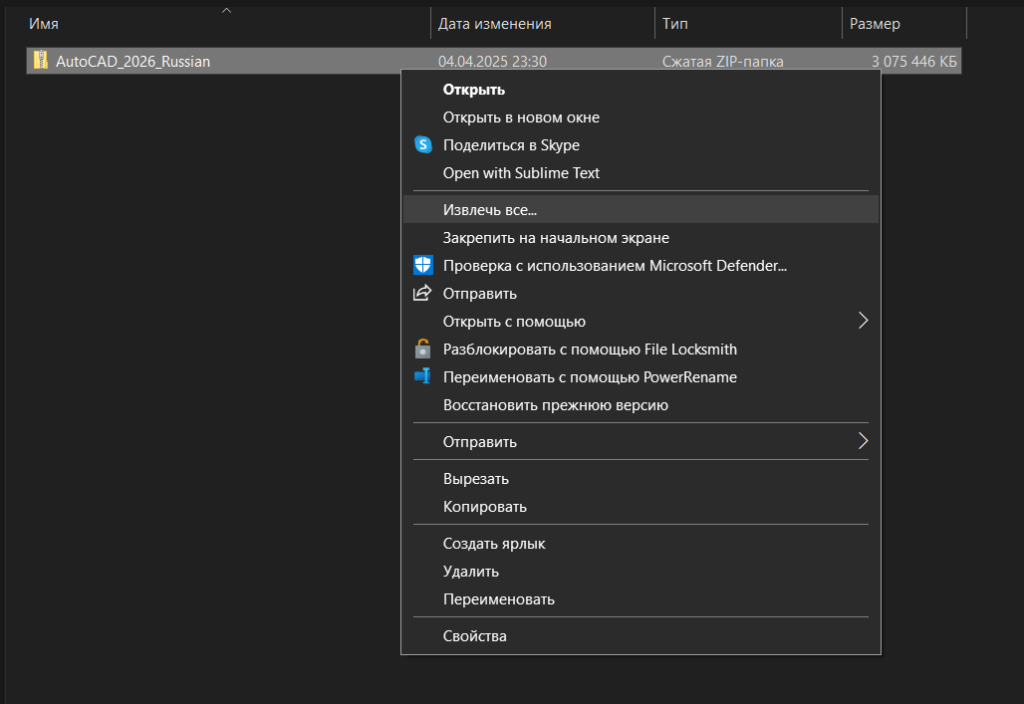Viewport: 1024px width, 704px height.
Task: Rename the file via Переименовать
Action: (497, 599)
